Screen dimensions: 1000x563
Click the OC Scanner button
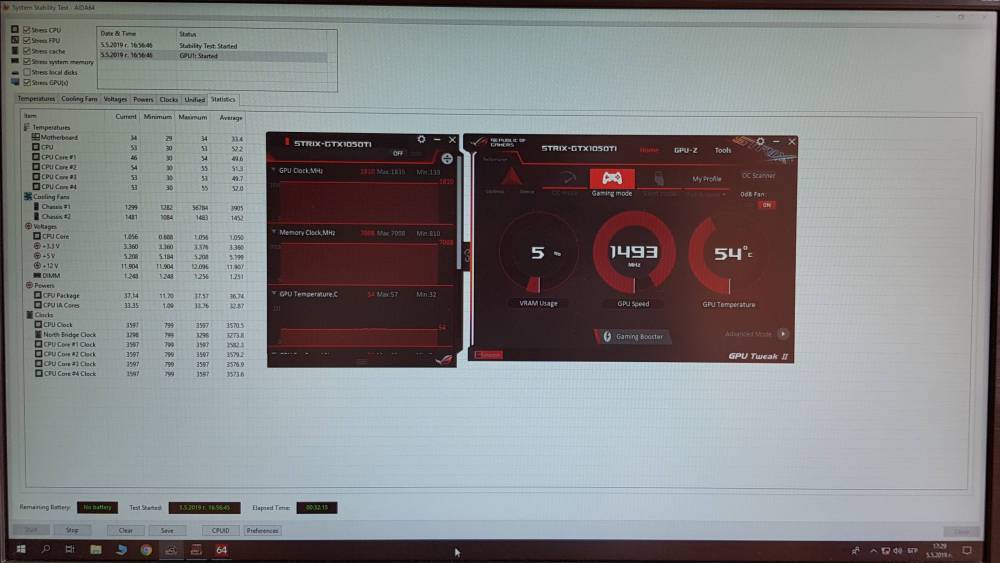tap(758, 175)
